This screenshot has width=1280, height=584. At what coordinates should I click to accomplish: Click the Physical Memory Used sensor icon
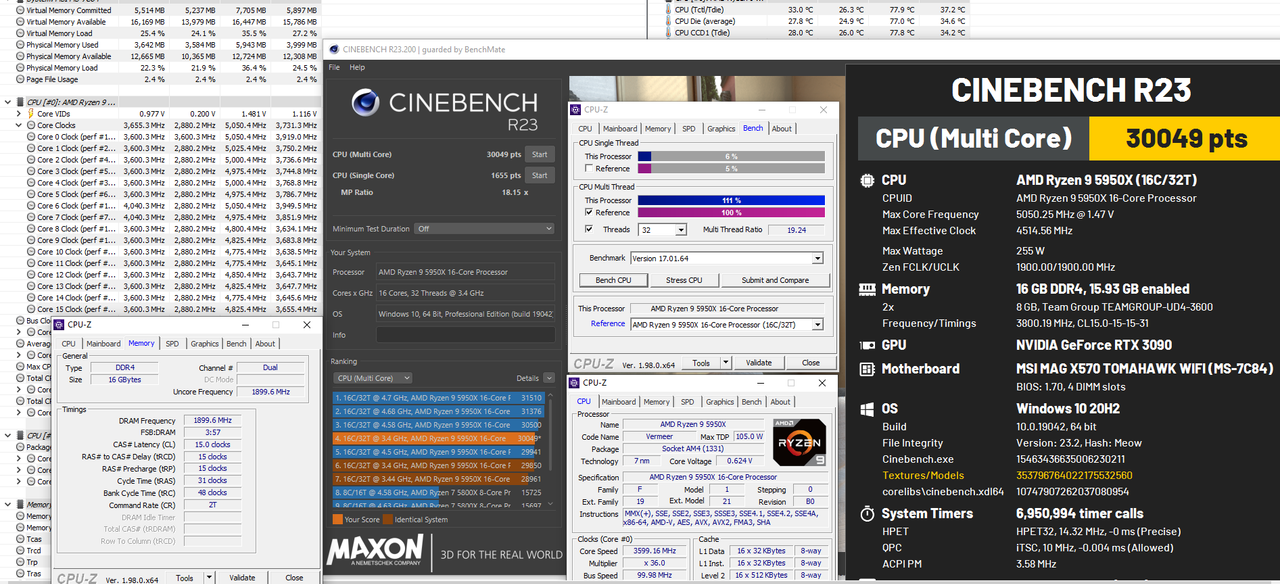pos(20,45)
